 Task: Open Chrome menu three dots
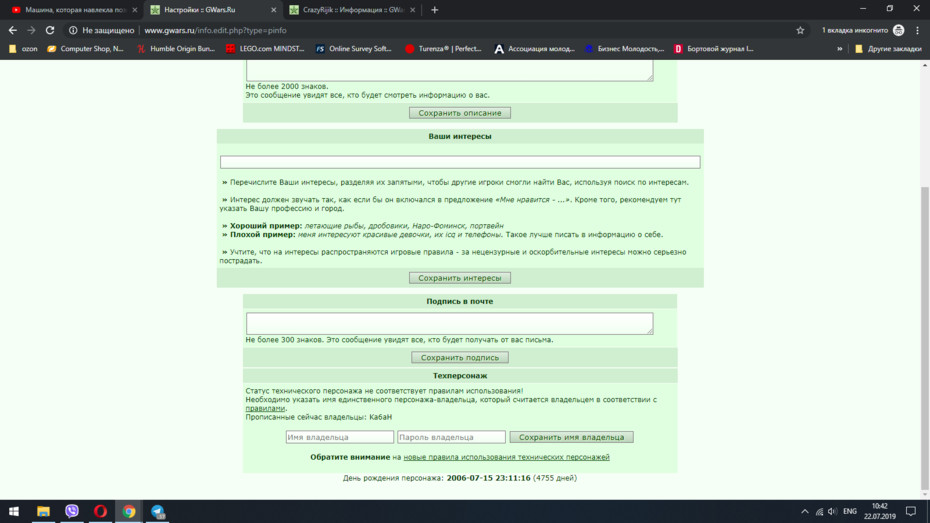click(x=918, y=30)
